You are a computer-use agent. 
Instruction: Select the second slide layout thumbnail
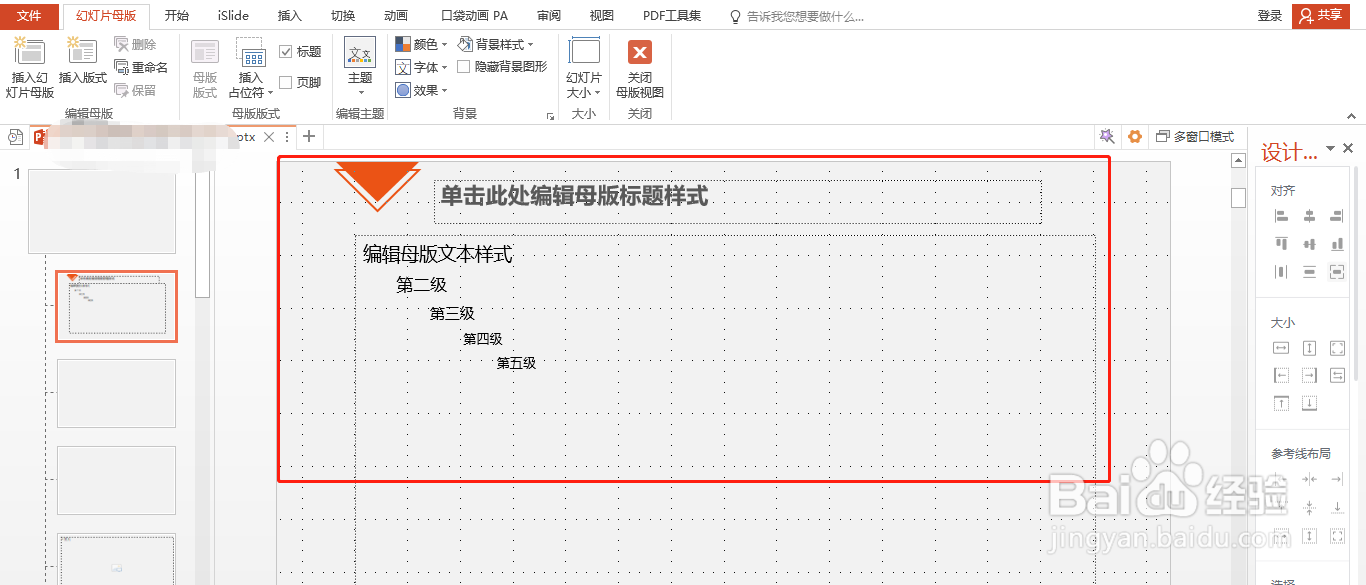pos(115,306)
